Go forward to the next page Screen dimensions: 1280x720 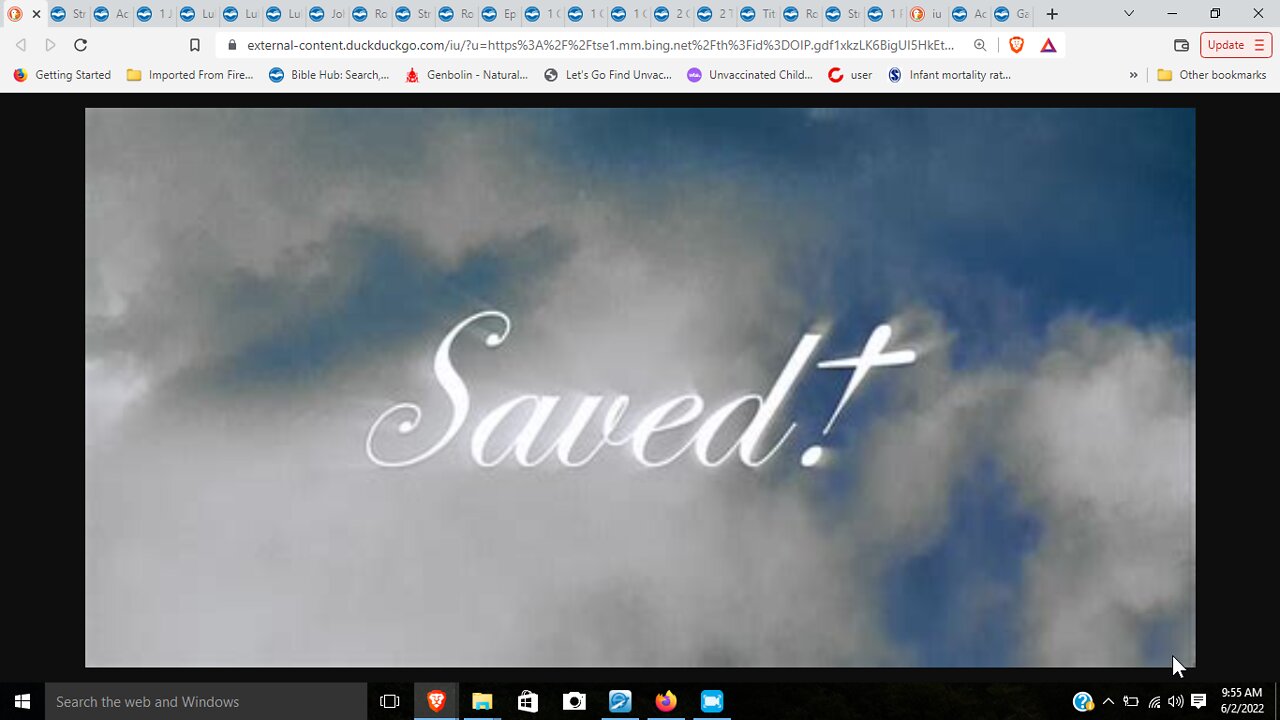point(50,45)
